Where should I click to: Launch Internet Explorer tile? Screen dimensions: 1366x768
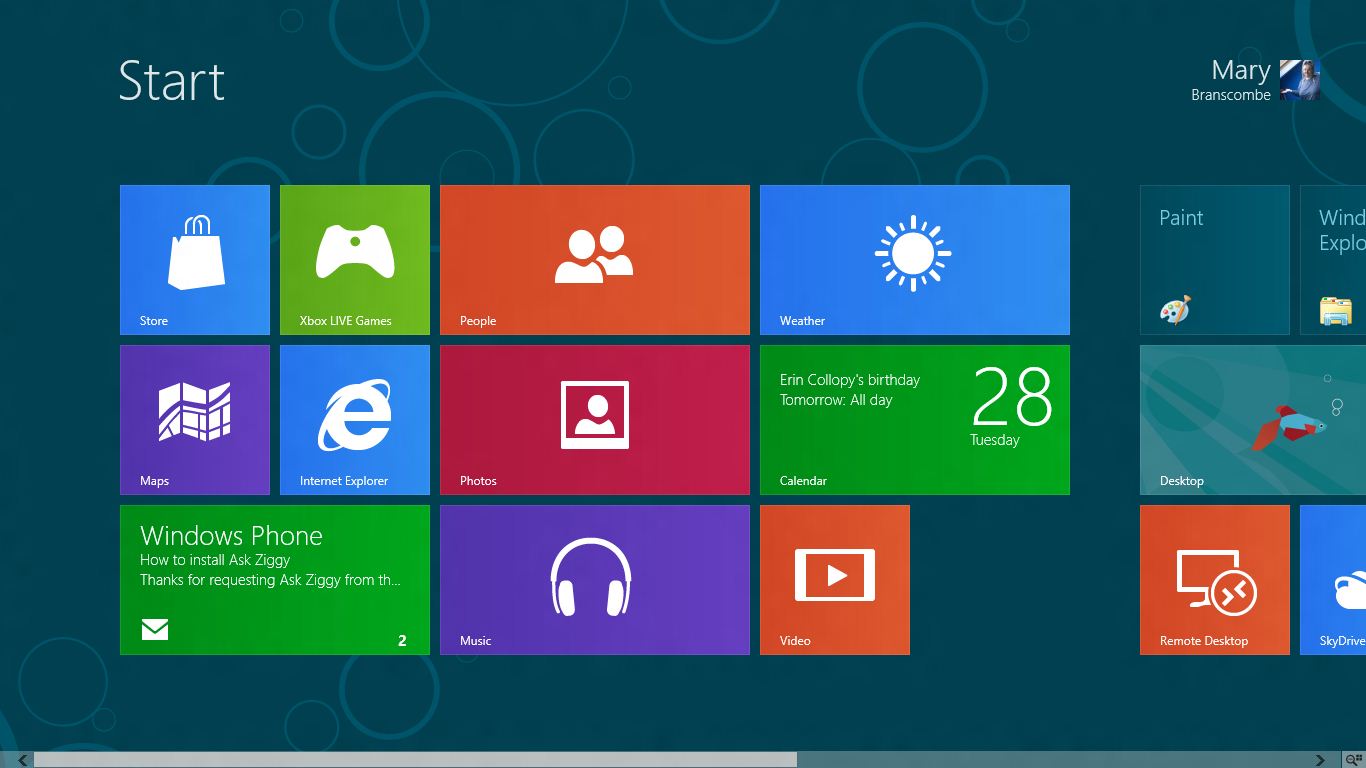355,420
